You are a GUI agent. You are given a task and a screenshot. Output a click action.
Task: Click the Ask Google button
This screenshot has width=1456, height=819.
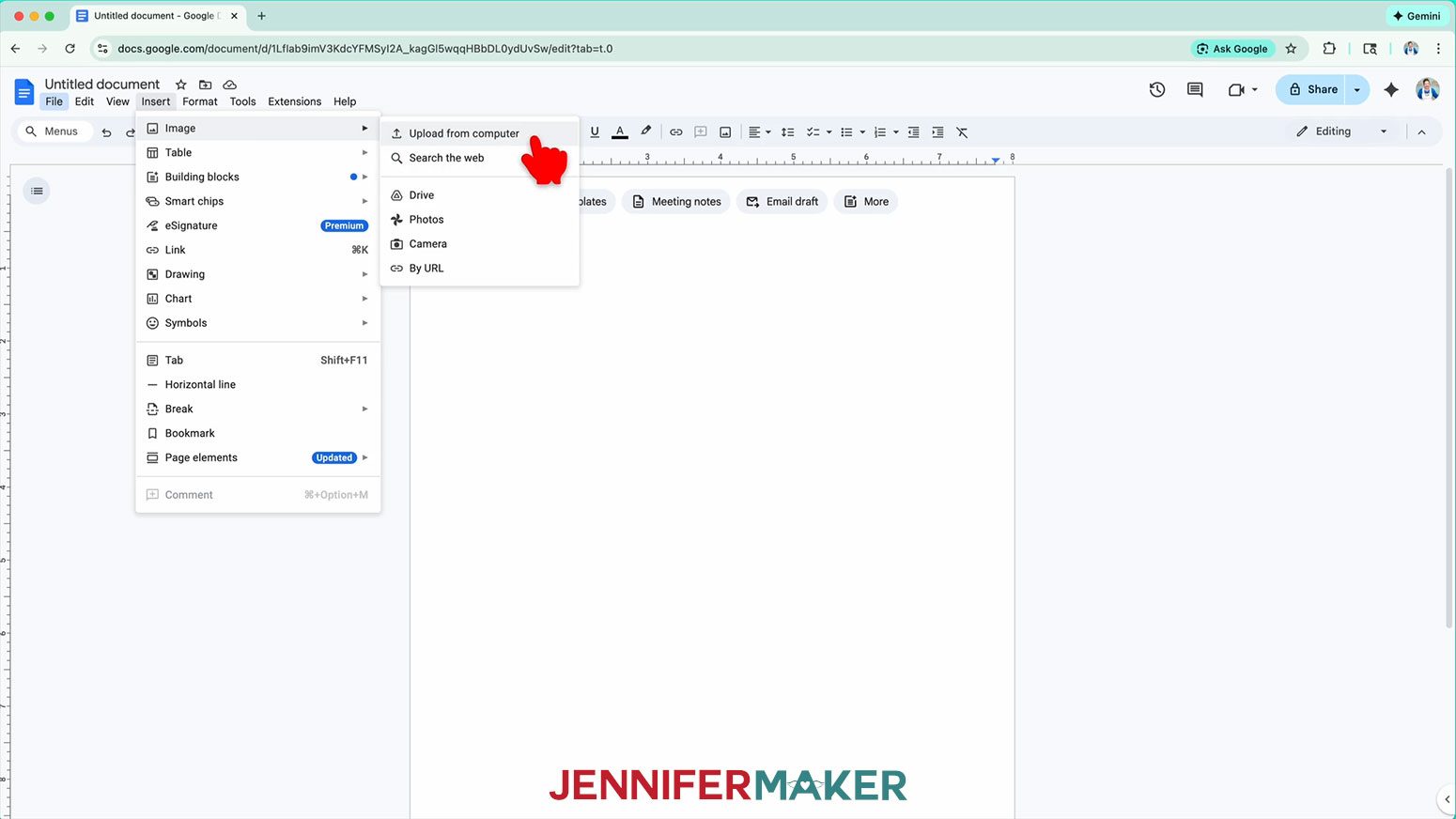coord(1232,49)
